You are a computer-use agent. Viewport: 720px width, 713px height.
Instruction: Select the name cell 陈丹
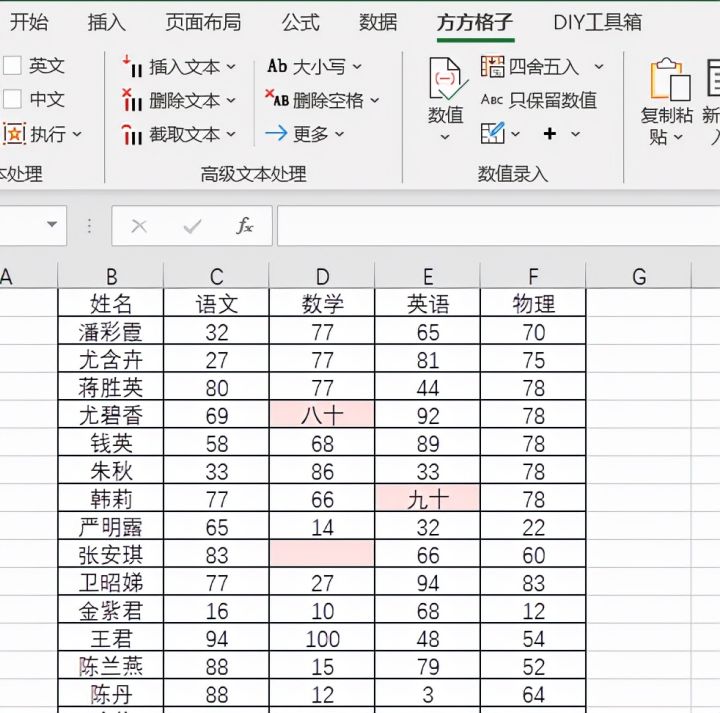coord(111,693)
